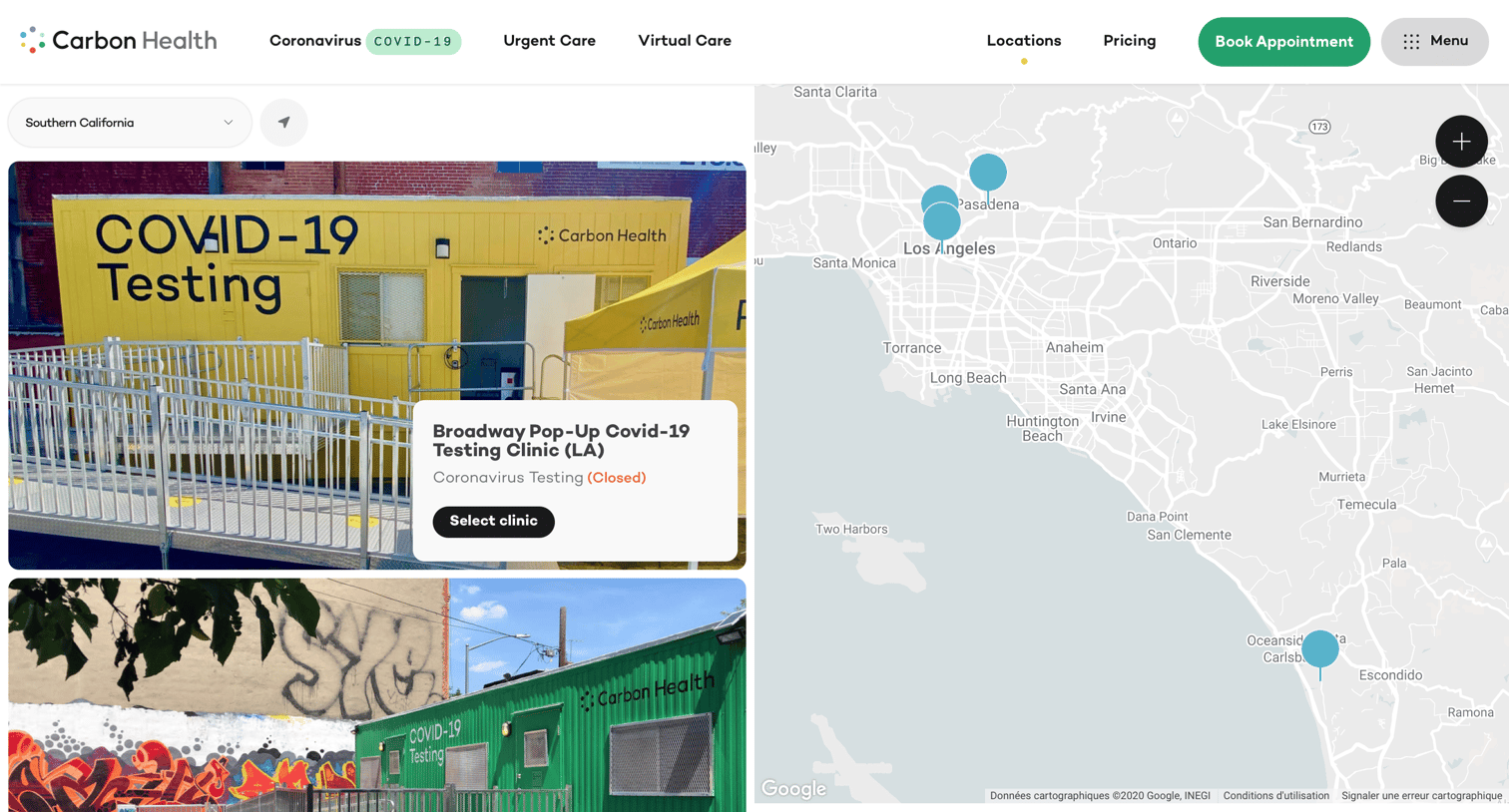Click Signaler une erreur cartographique link
The image size is (1509, 812).
coord(1421,796)
